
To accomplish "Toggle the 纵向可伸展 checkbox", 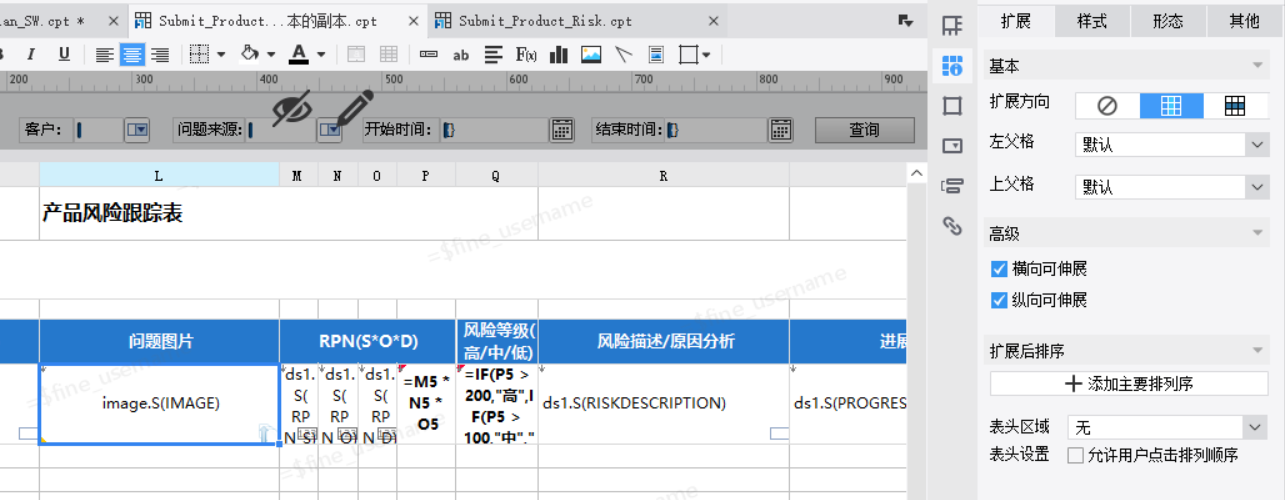I will click(998, 300).
